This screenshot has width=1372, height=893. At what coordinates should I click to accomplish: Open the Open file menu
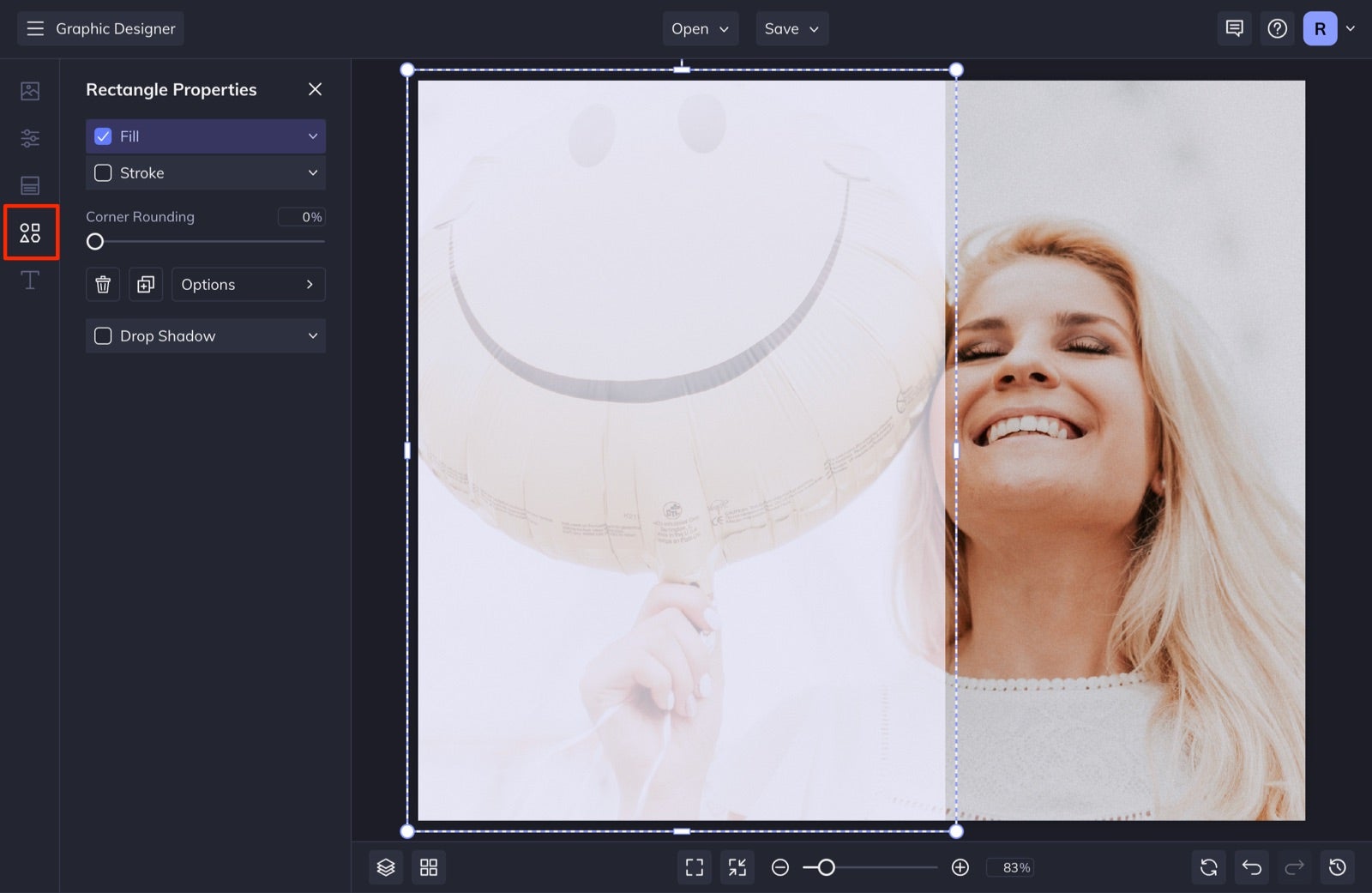pyautogui.click(x=700, y=28)
